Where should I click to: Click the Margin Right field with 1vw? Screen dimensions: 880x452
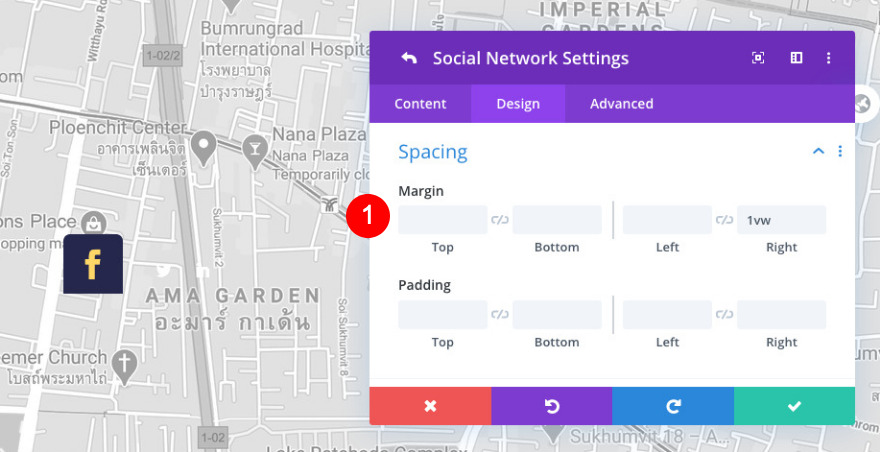(781, 220)
